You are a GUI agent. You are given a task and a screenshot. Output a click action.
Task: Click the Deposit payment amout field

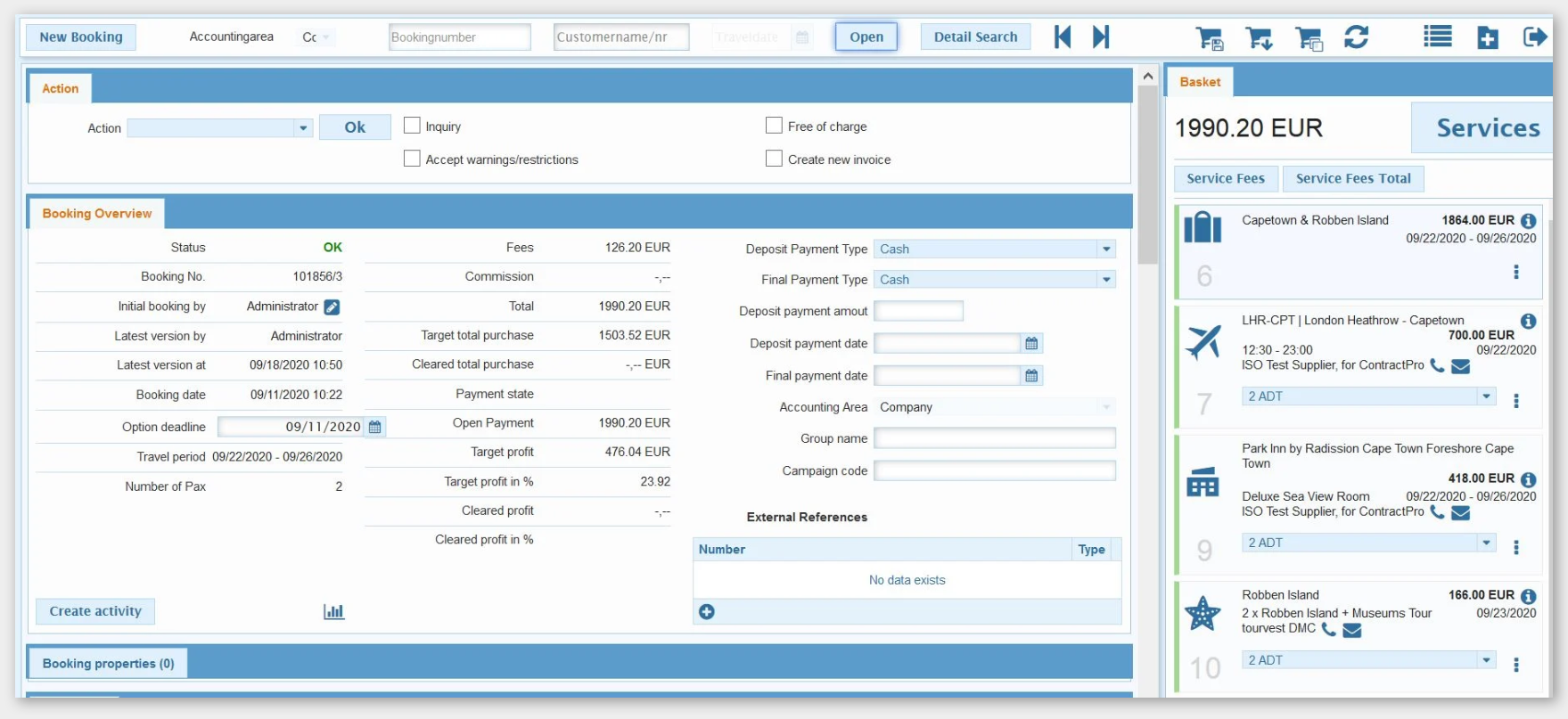(918, 311)
